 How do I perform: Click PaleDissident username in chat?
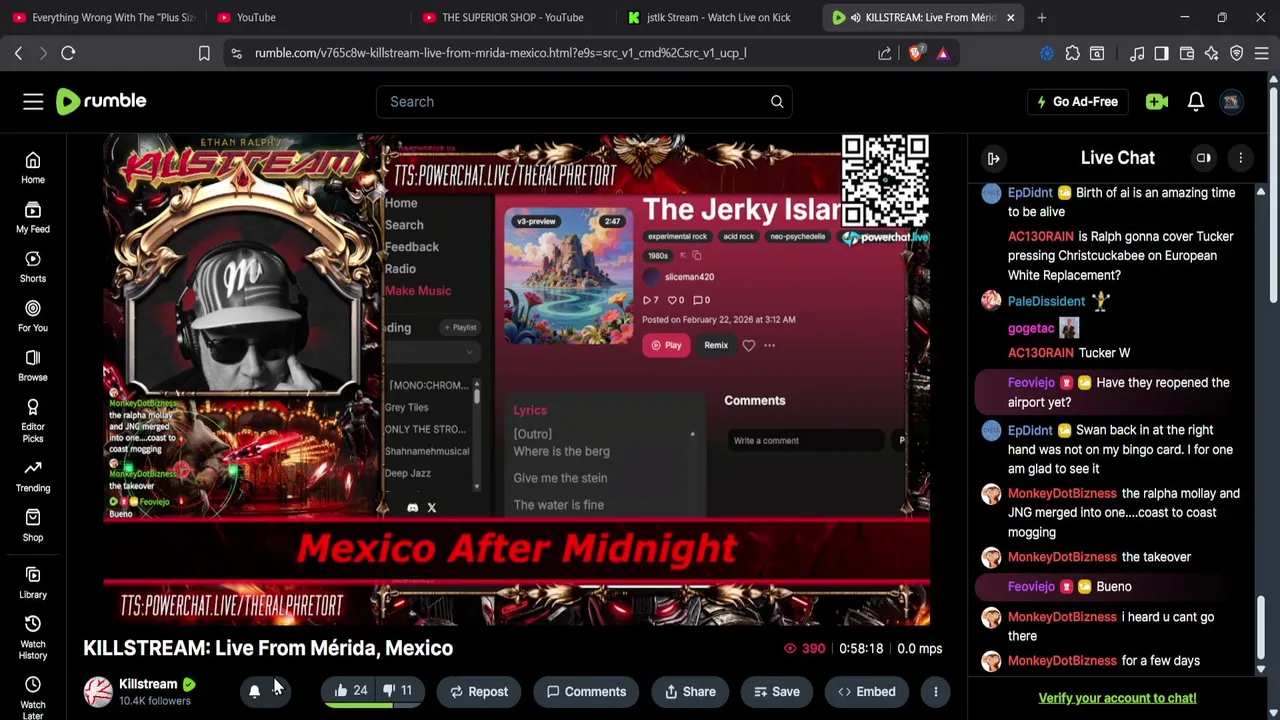tap(1046, 301)
